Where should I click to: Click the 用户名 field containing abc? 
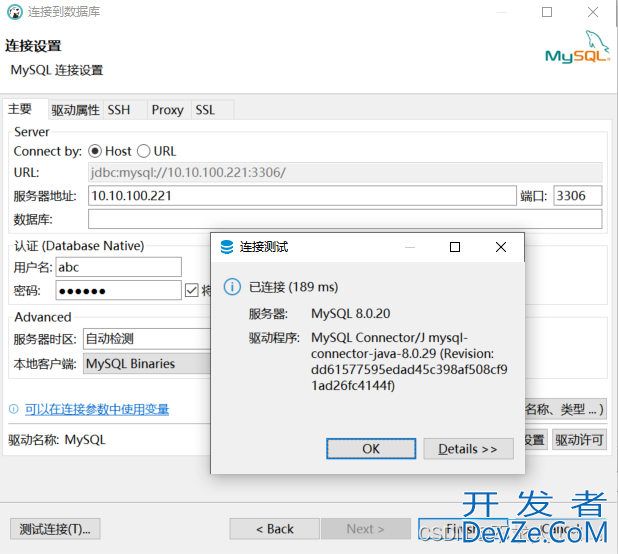119,267
